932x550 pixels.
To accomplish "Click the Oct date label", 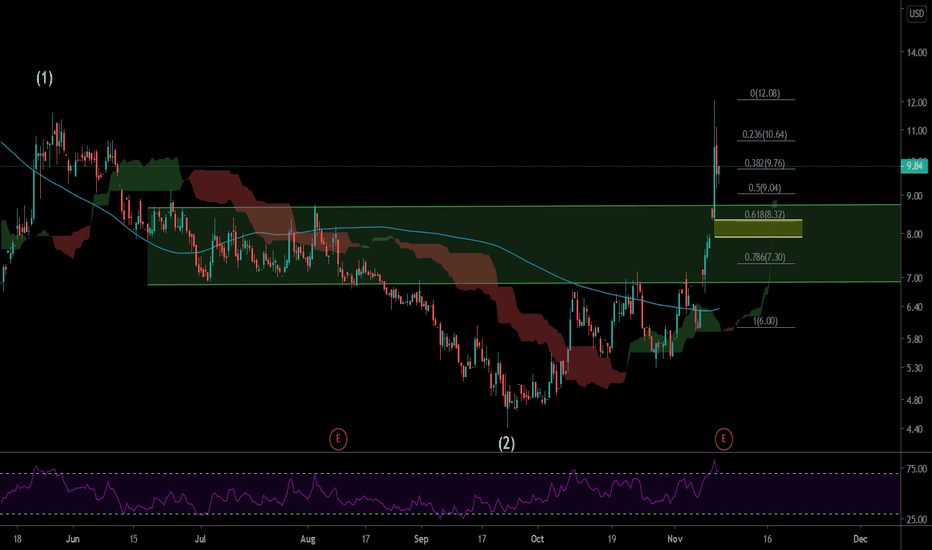I will 537,539.
